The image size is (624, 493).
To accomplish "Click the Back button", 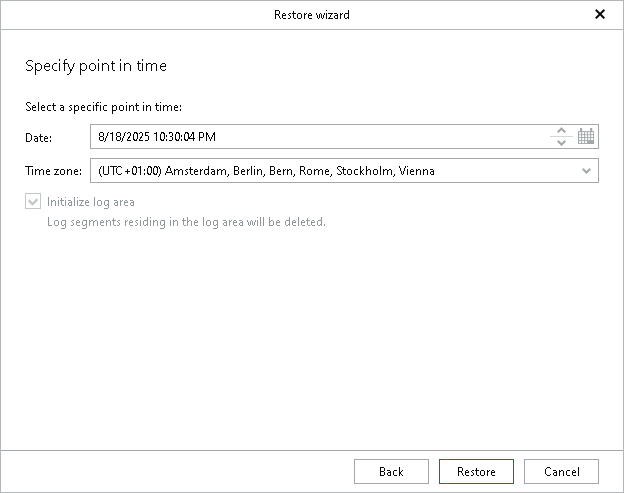I will coord(391,472).
